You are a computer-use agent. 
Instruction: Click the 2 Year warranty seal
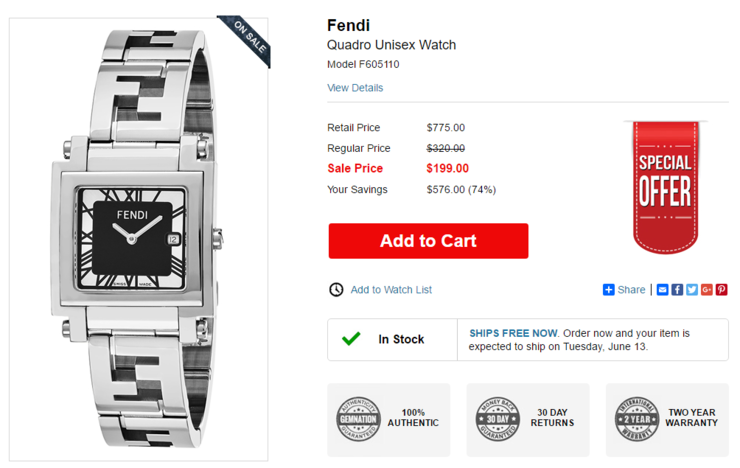(x=636, y=418)
